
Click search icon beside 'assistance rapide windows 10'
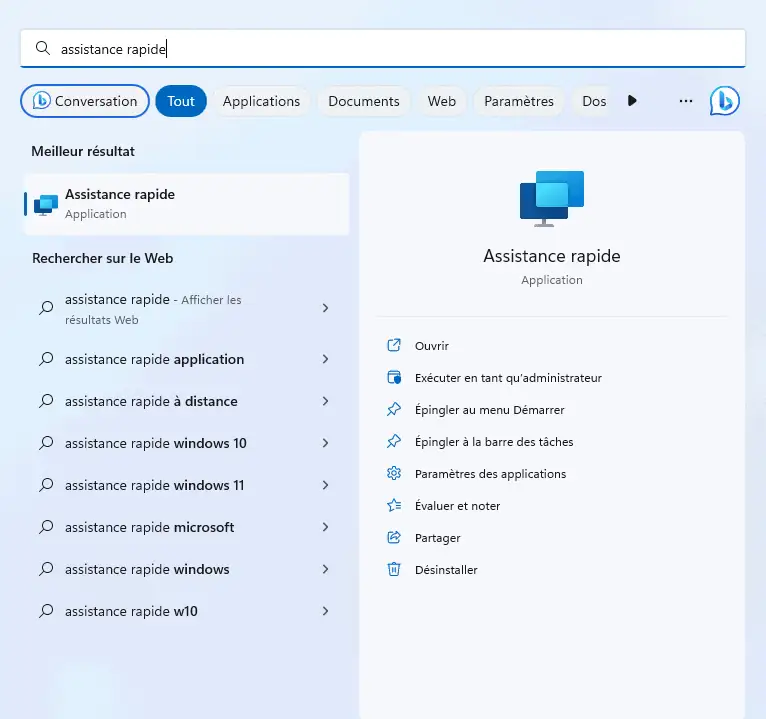(46, 443)
